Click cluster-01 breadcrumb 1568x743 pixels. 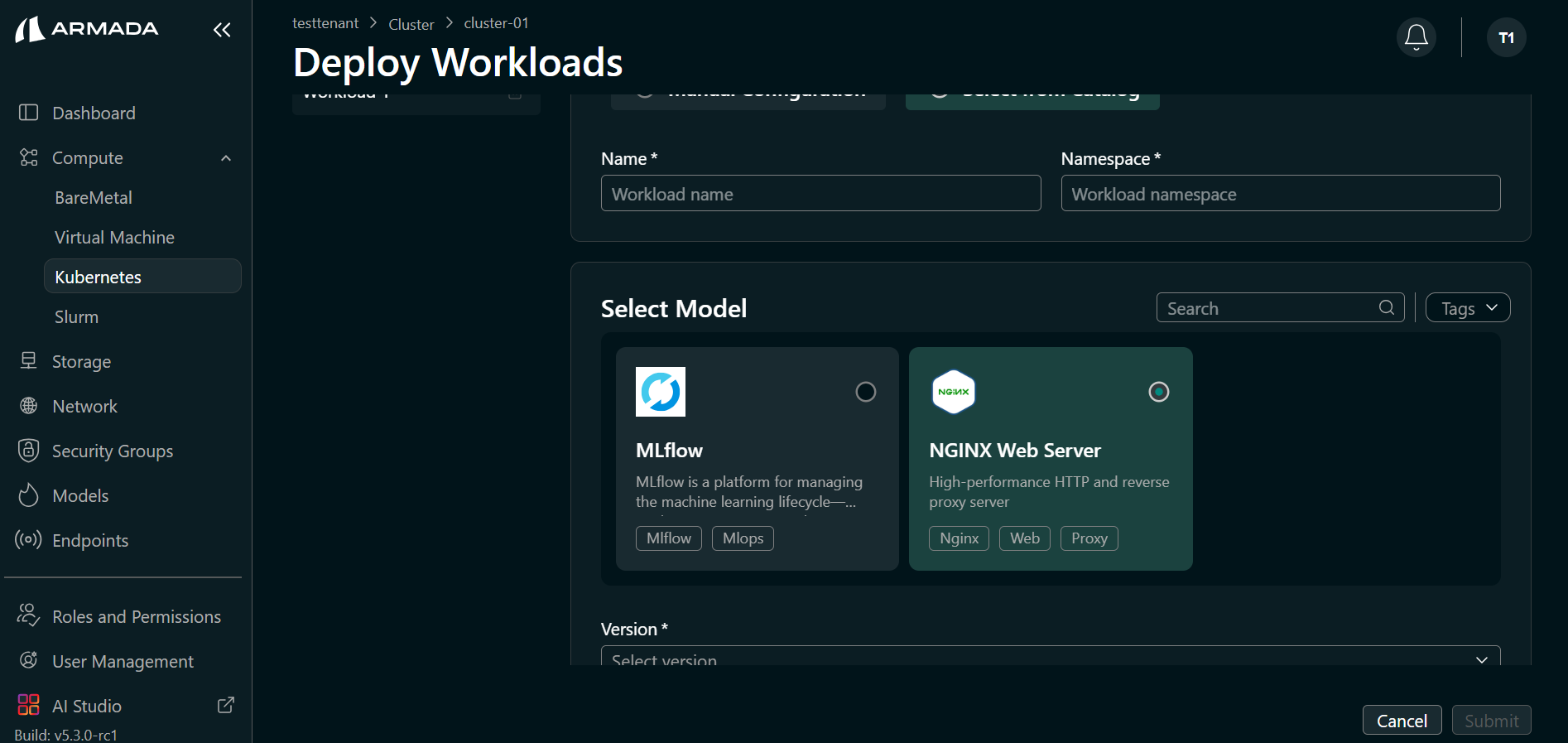tap(496, 23)
